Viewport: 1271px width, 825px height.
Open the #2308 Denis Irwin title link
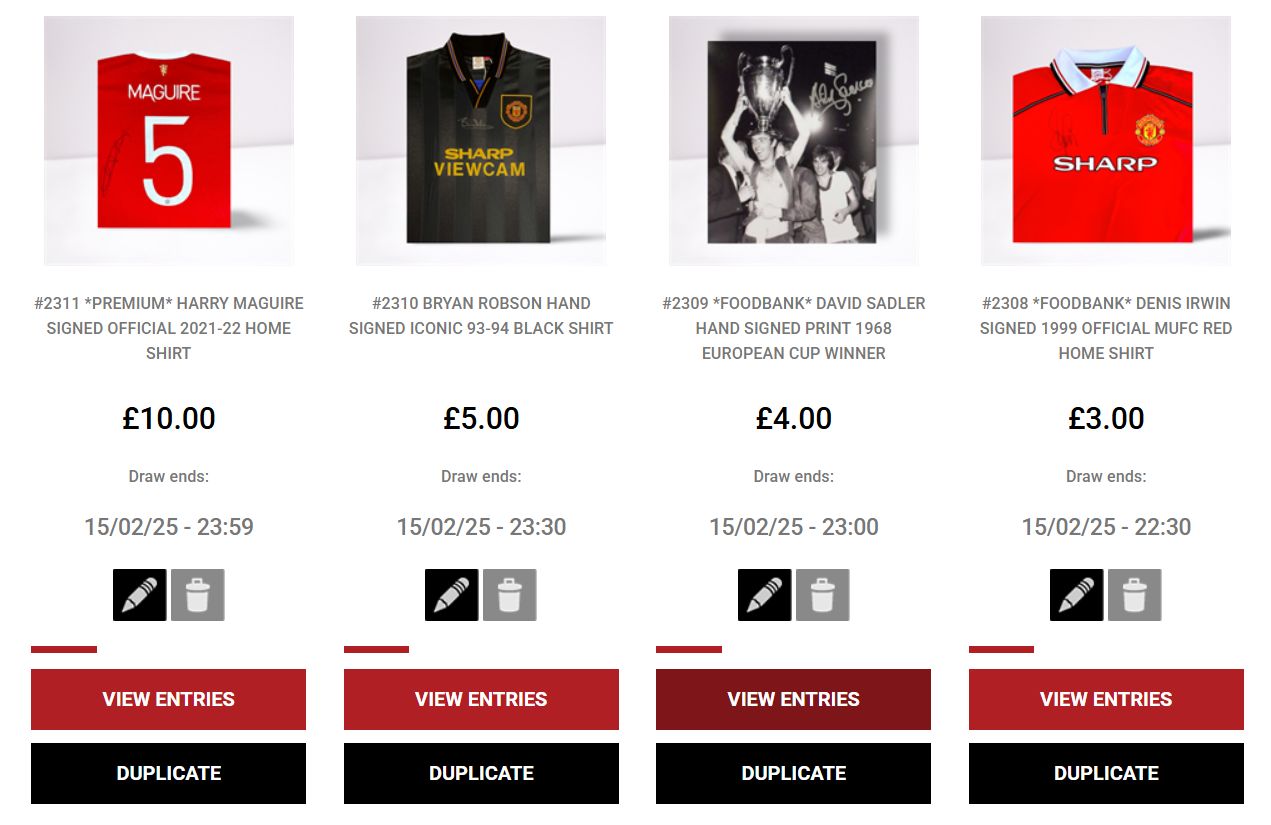1106,328
